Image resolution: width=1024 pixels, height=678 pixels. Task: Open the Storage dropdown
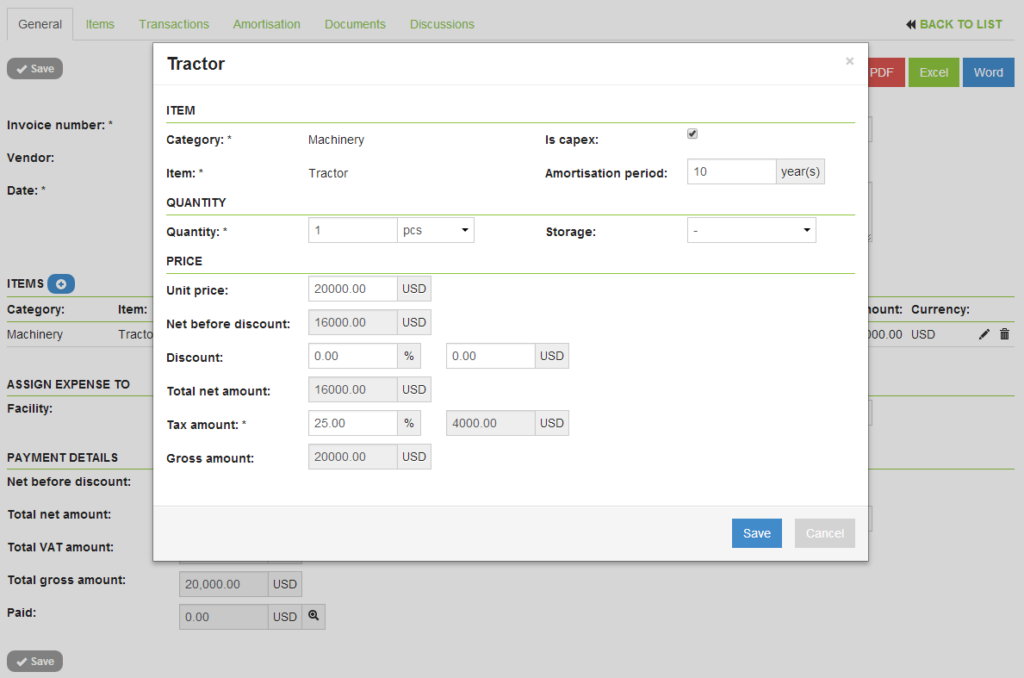point(752,231)
